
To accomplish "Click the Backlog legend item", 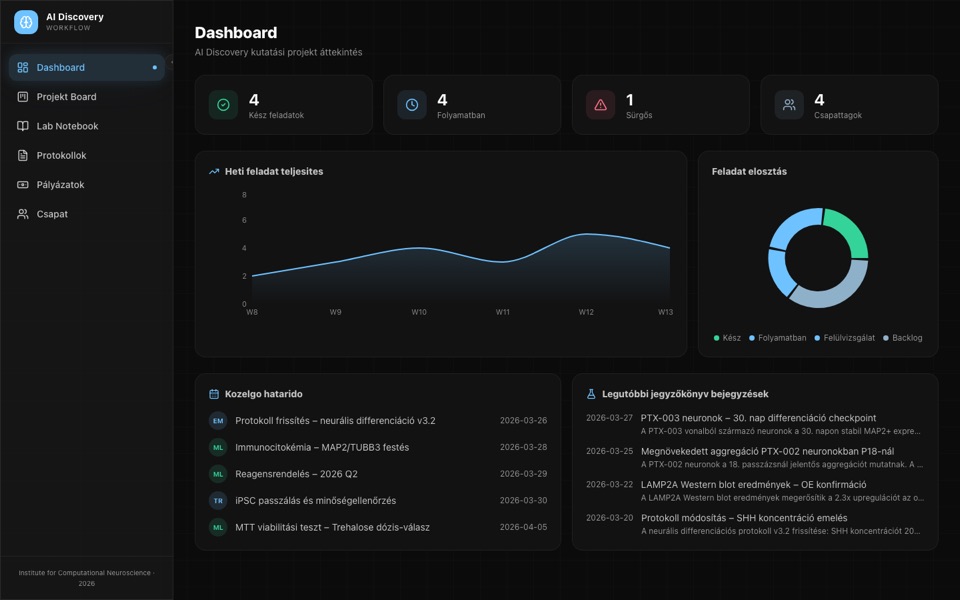I will click(902, 338).
